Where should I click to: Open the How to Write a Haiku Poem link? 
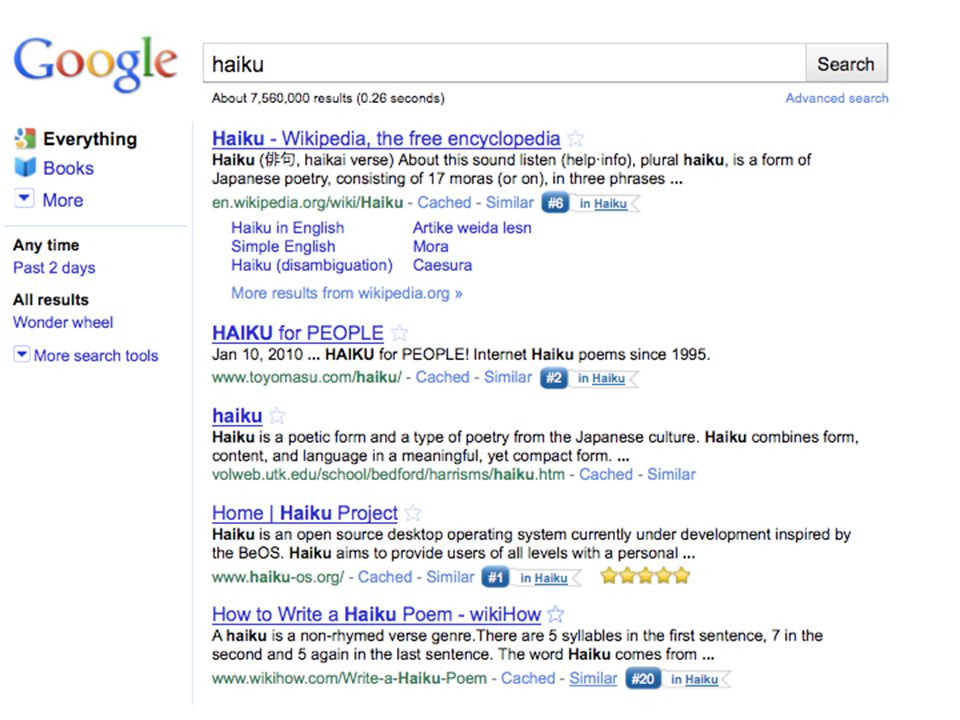coord(377,614)
